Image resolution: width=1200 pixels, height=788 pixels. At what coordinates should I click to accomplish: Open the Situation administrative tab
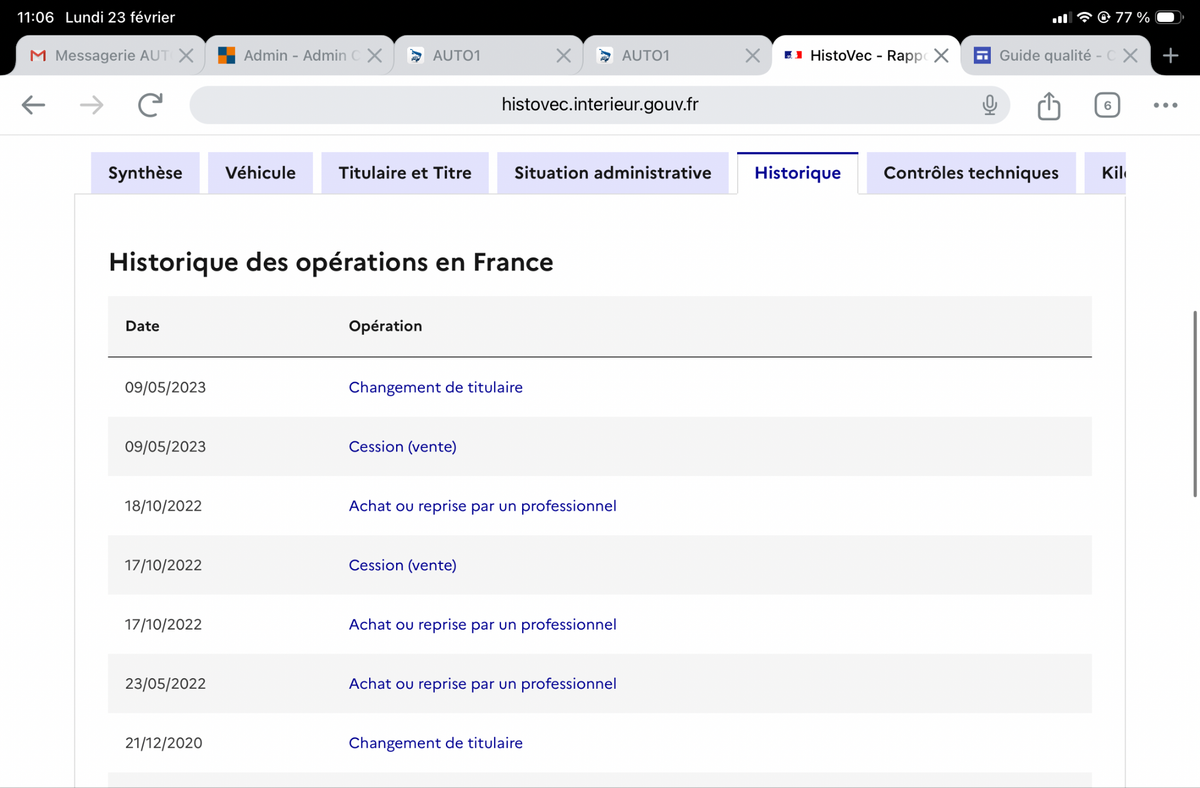[x=613, y=173]
